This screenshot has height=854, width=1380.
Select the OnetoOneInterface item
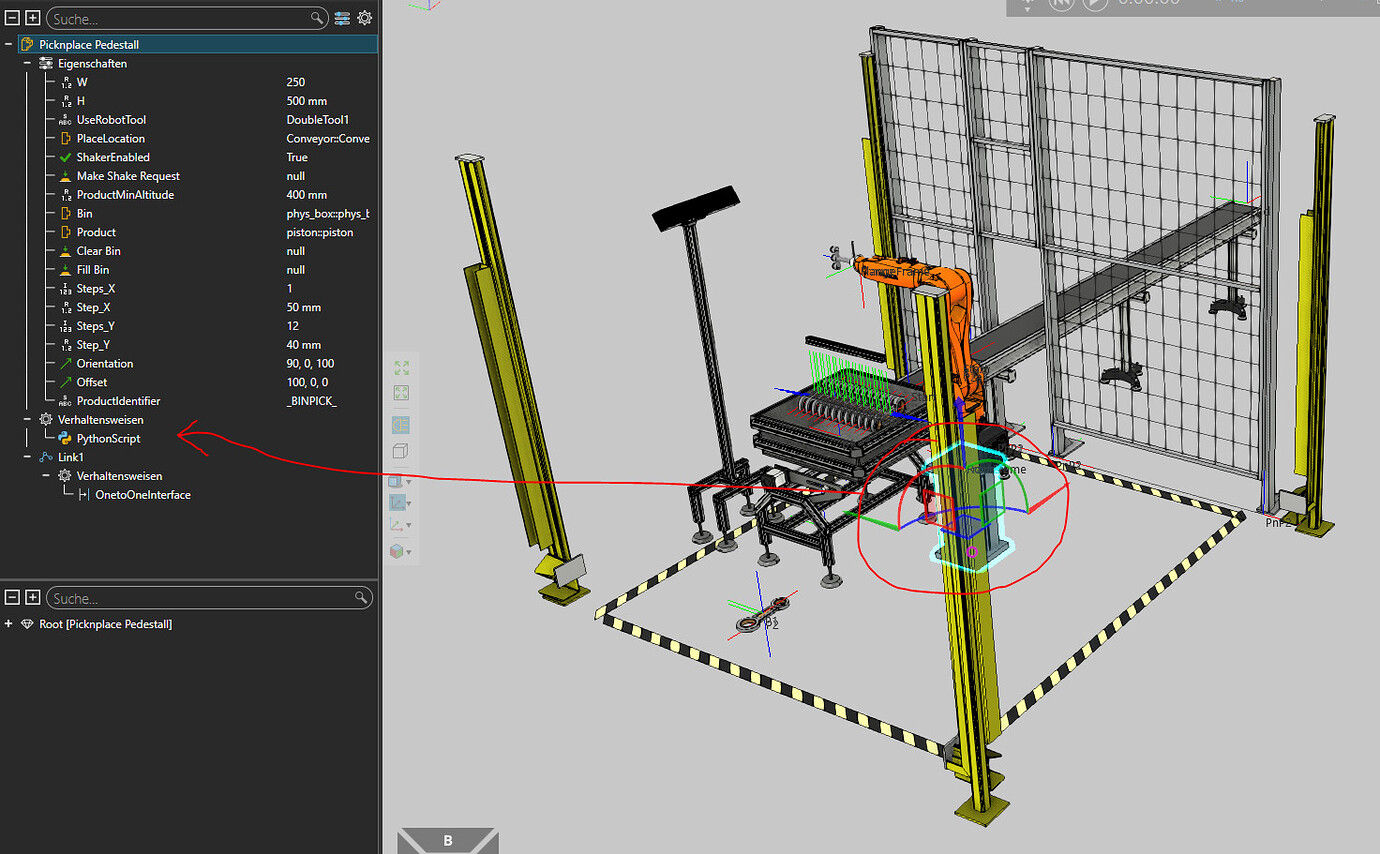tap(142, 494)
